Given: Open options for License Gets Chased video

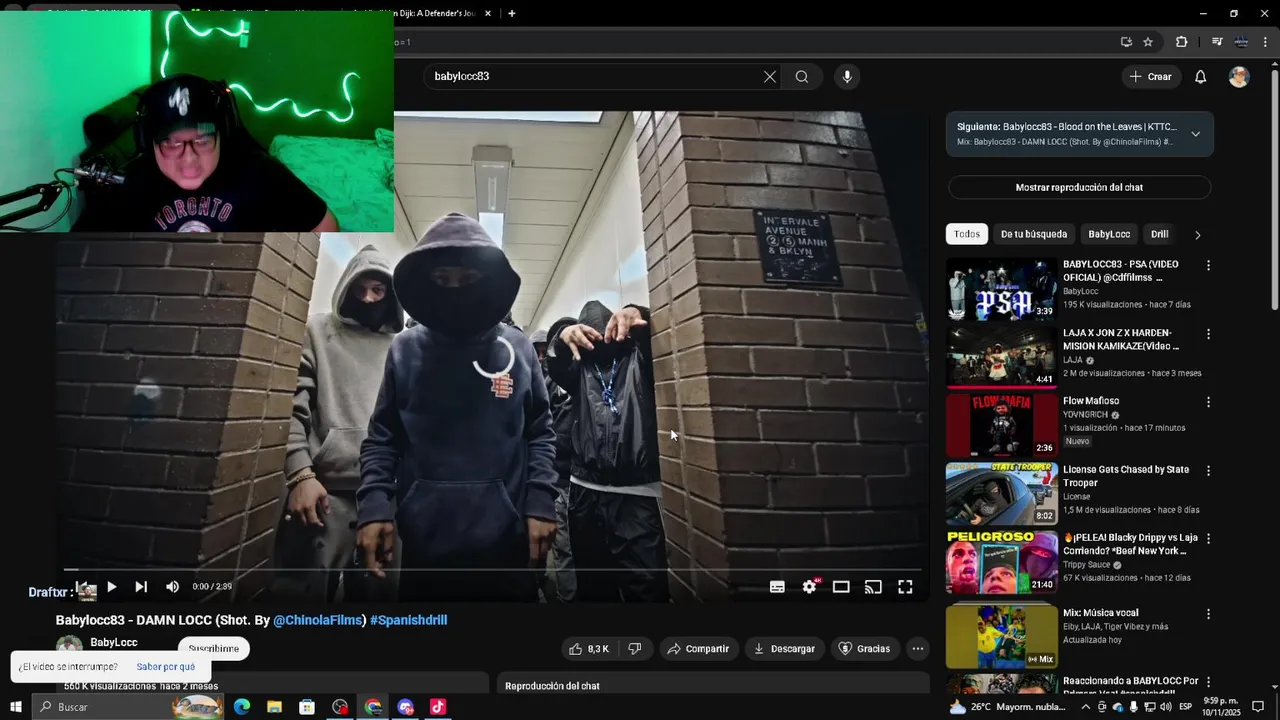Looking at the screenshot, I should click(1208, 470).
